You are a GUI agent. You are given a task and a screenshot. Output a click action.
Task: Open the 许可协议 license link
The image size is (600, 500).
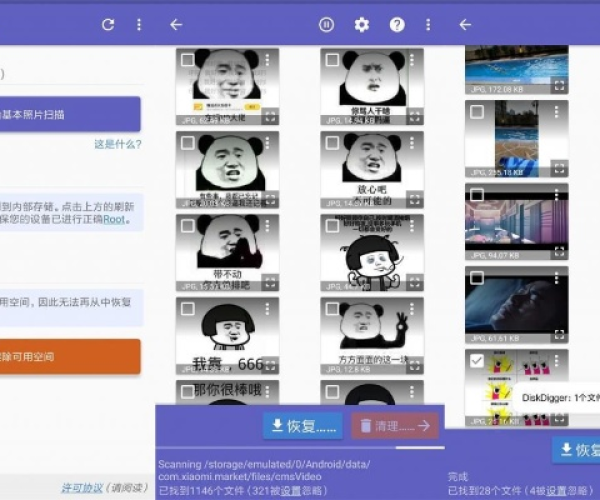coord(82,488)
